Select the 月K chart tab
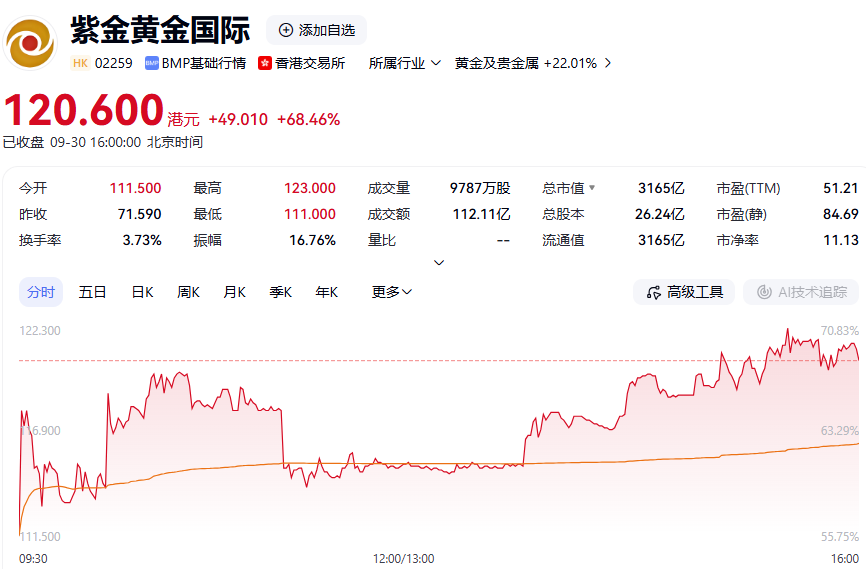Image resolution: width=866 pixels, height=569 pixels. (x=234, y=292)
